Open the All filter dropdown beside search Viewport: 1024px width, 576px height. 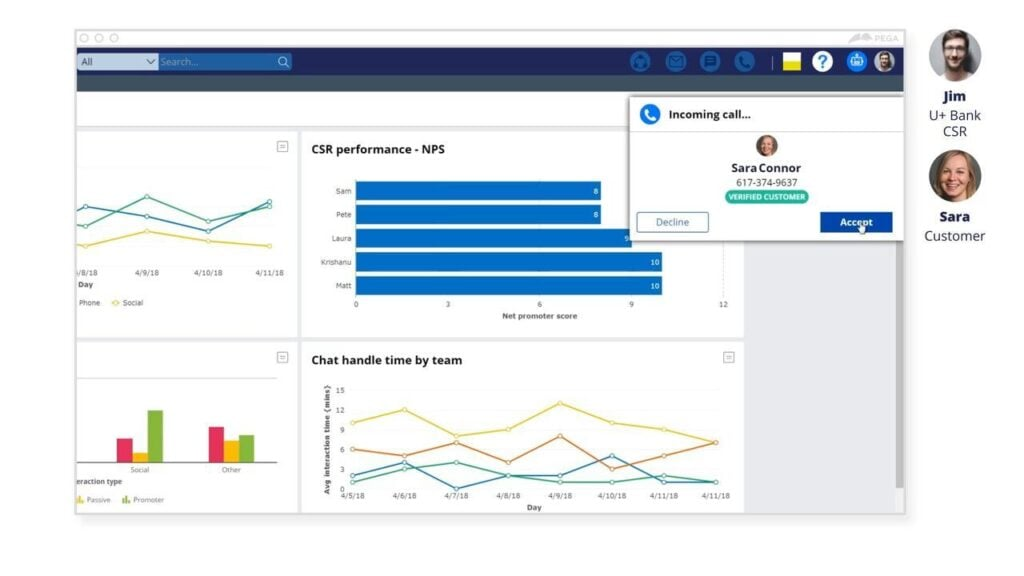tap(117, 61)
